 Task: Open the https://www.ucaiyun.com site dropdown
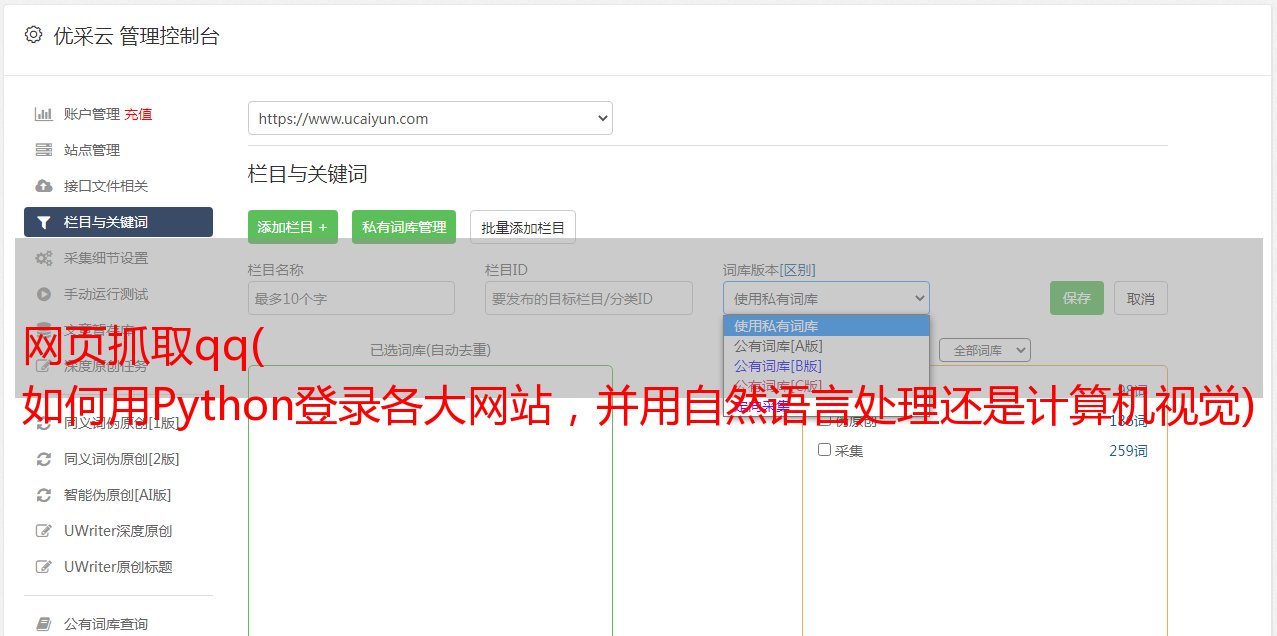430,118
